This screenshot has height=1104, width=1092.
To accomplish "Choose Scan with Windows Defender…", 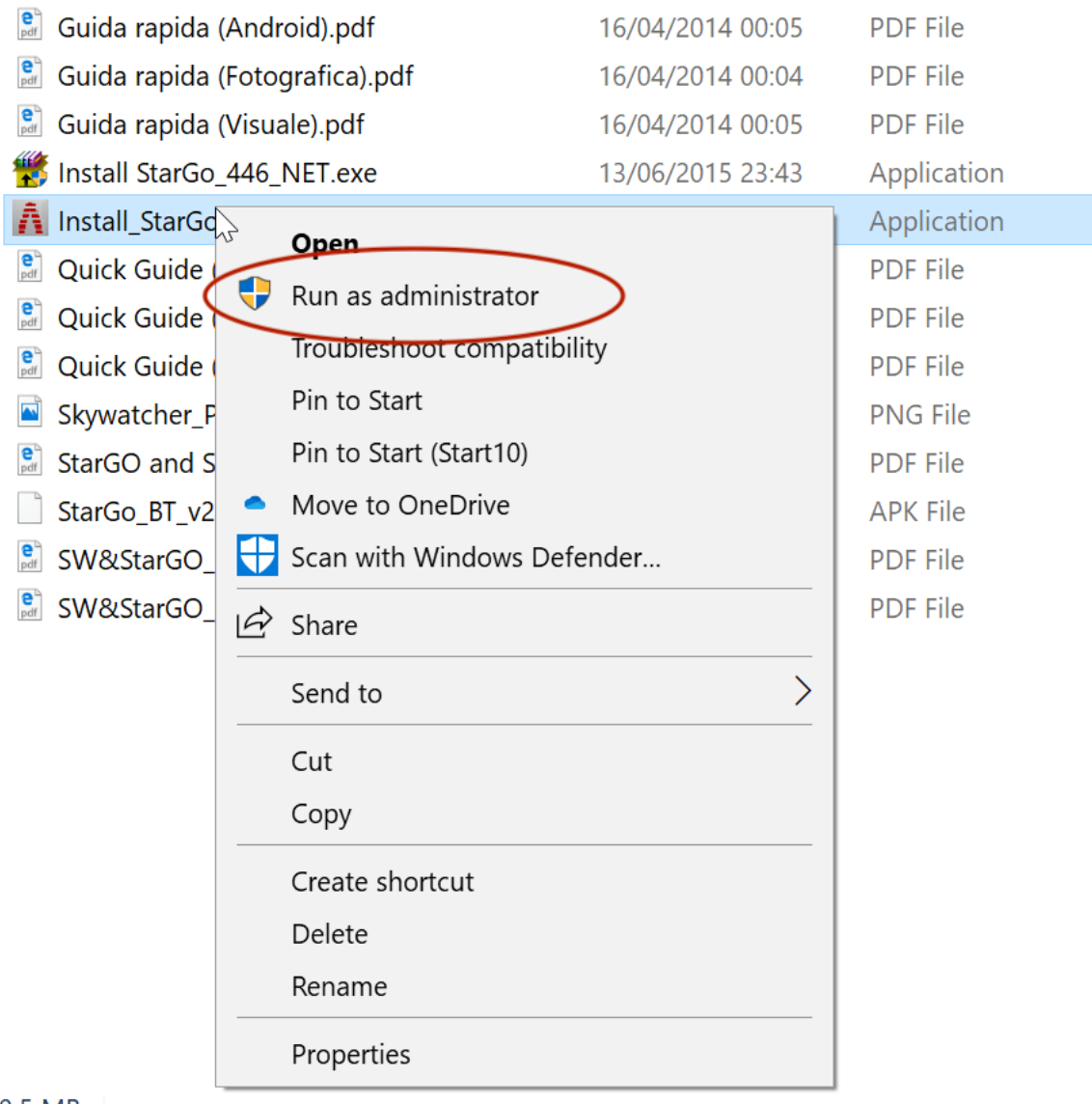I will [x=476, y=557].
